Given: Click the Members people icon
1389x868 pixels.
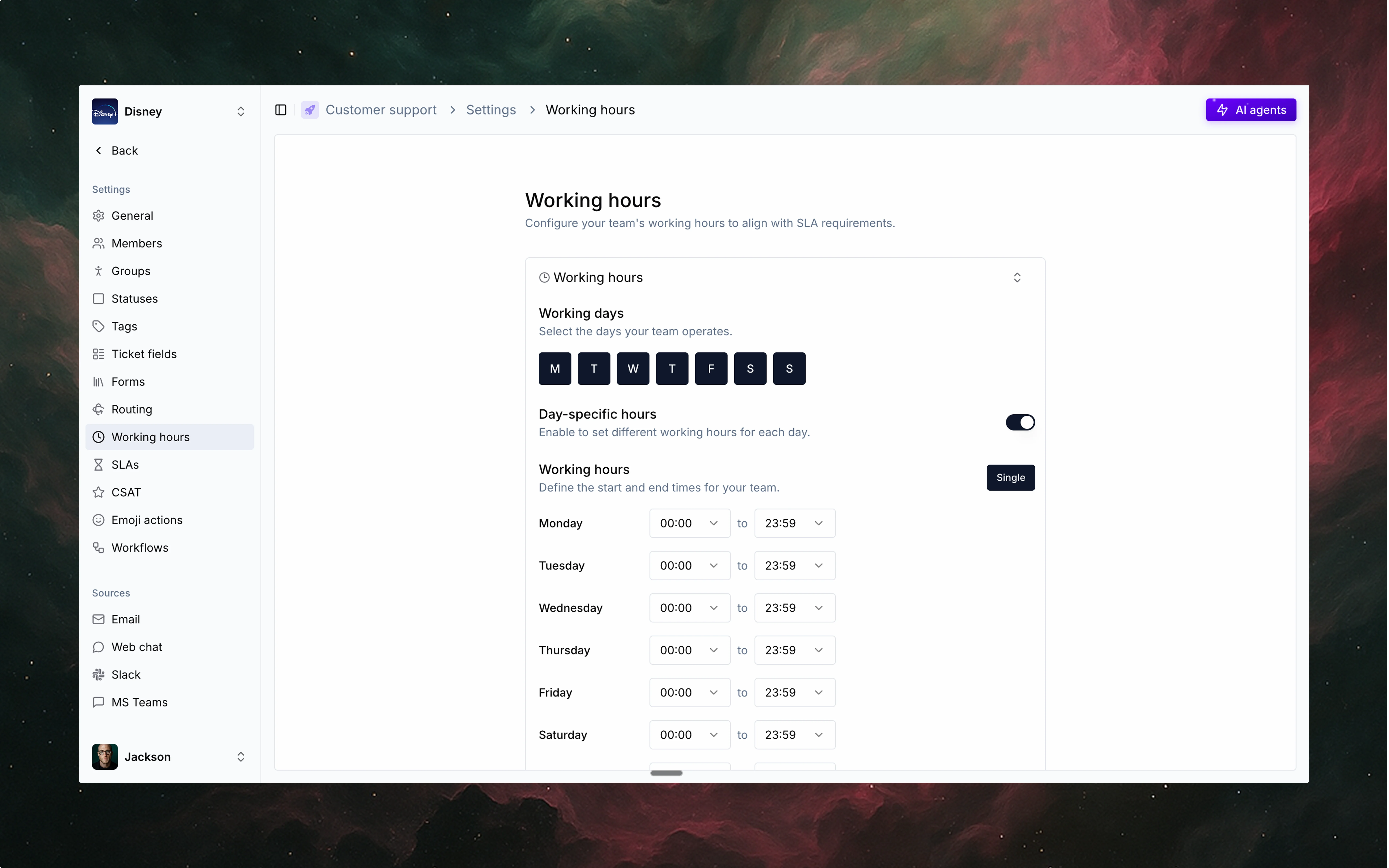Looking at the screenshot, I should click(99, 243).
